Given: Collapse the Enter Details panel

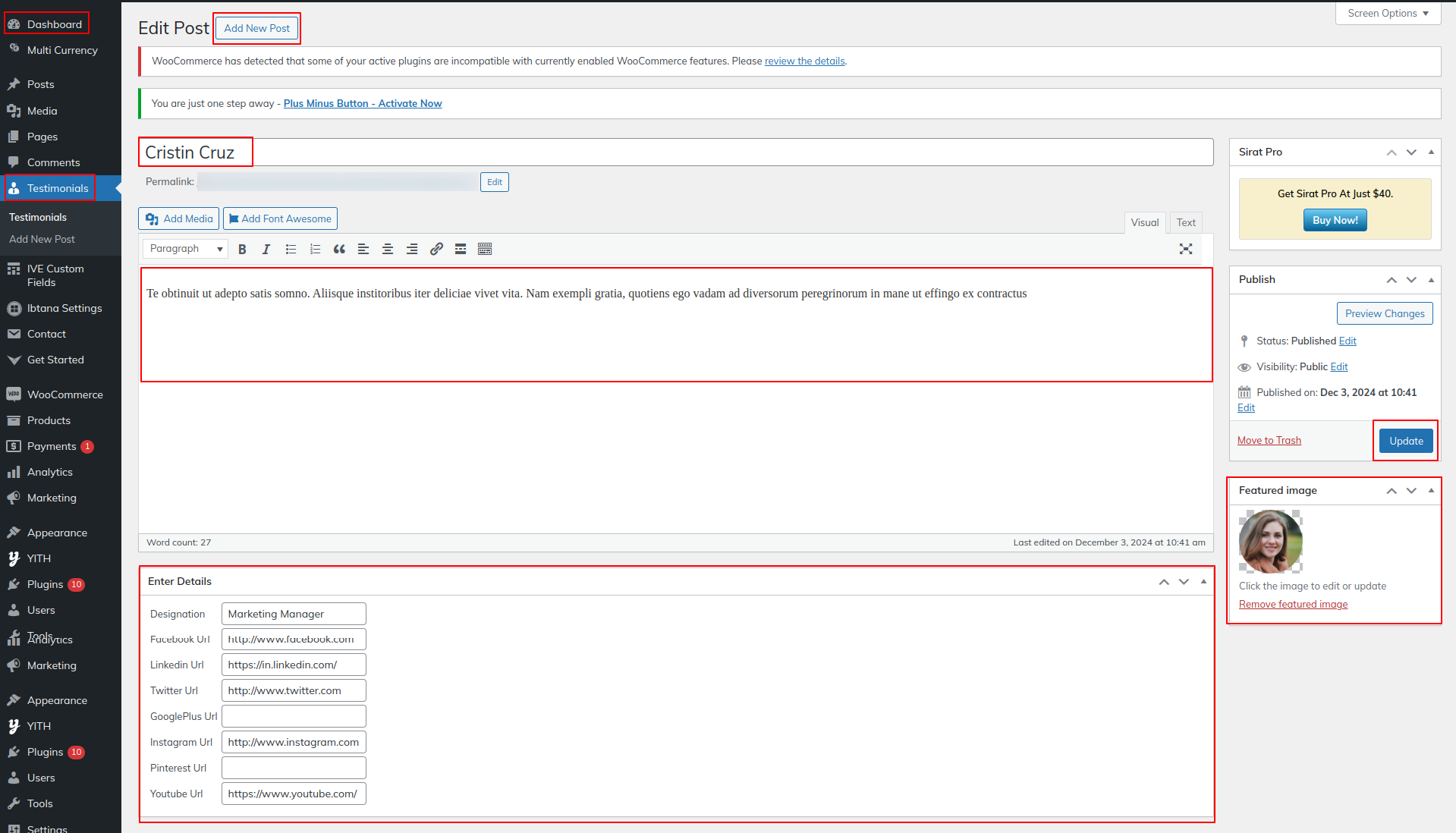Looking at the screenshot, I should [x=1203, y=582].
